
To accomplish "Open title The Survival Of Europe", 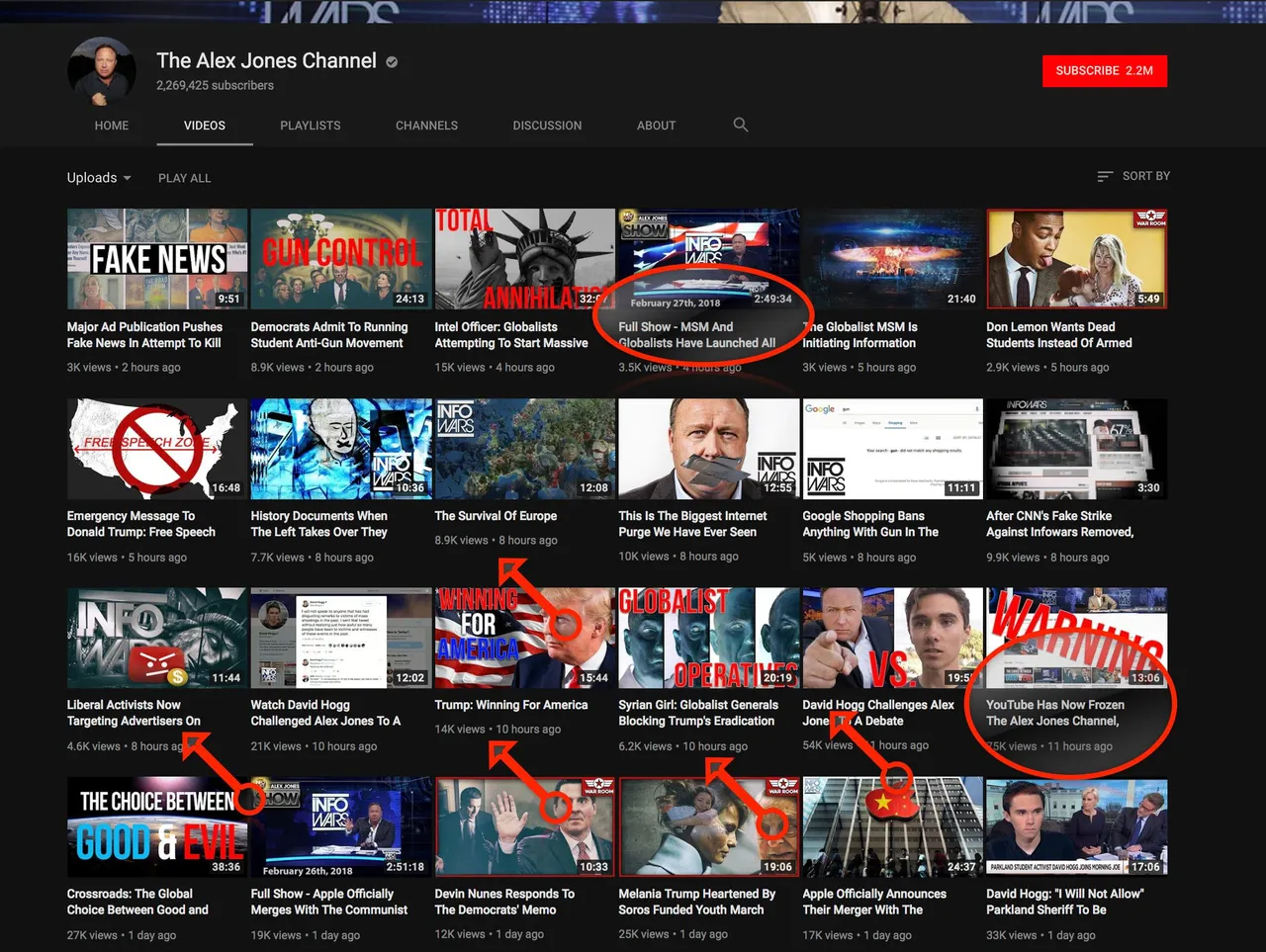I will coord(496,516).
